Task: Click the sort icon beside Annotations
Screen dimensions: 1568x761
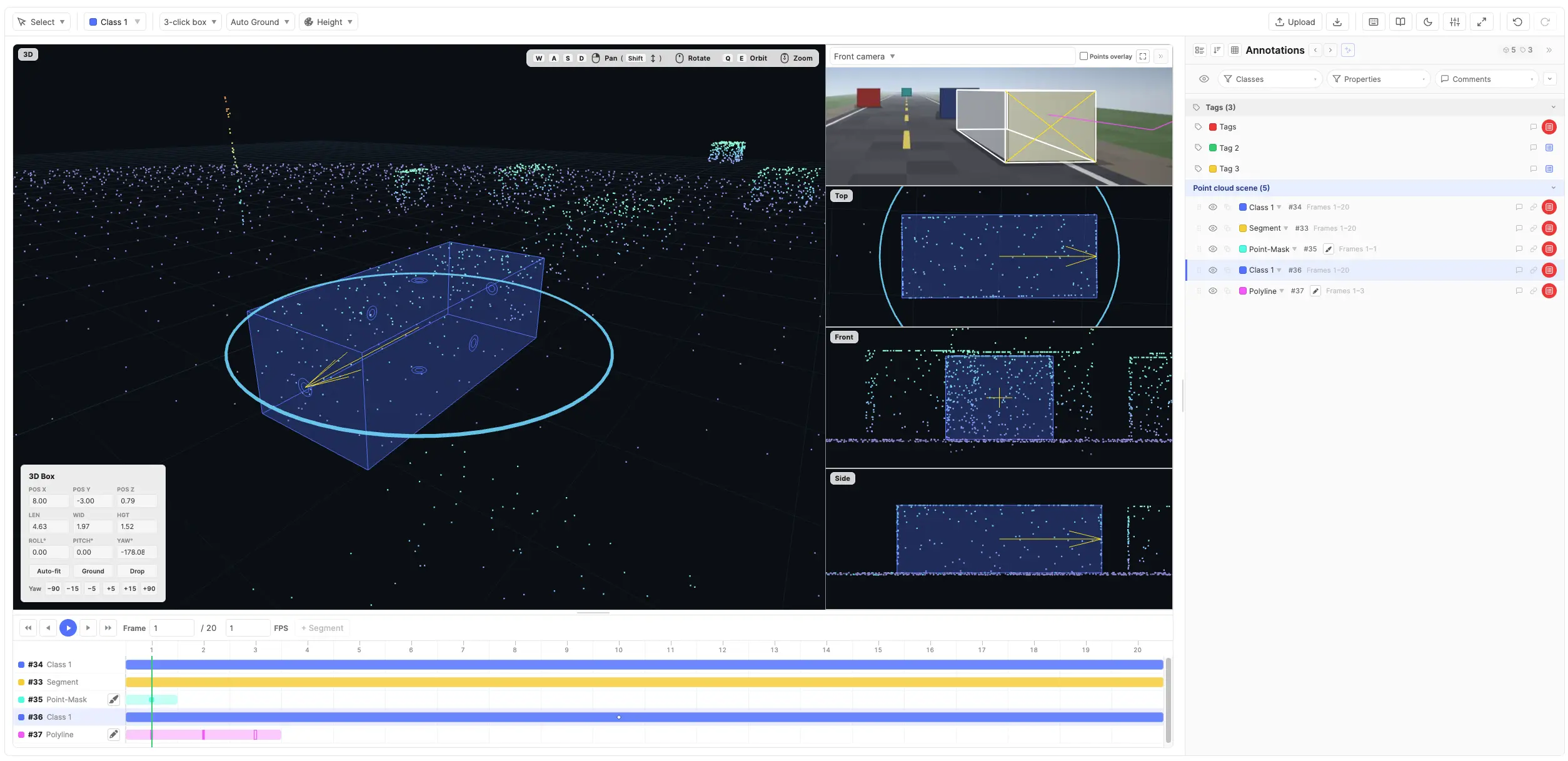Action: click(1217, 50)
